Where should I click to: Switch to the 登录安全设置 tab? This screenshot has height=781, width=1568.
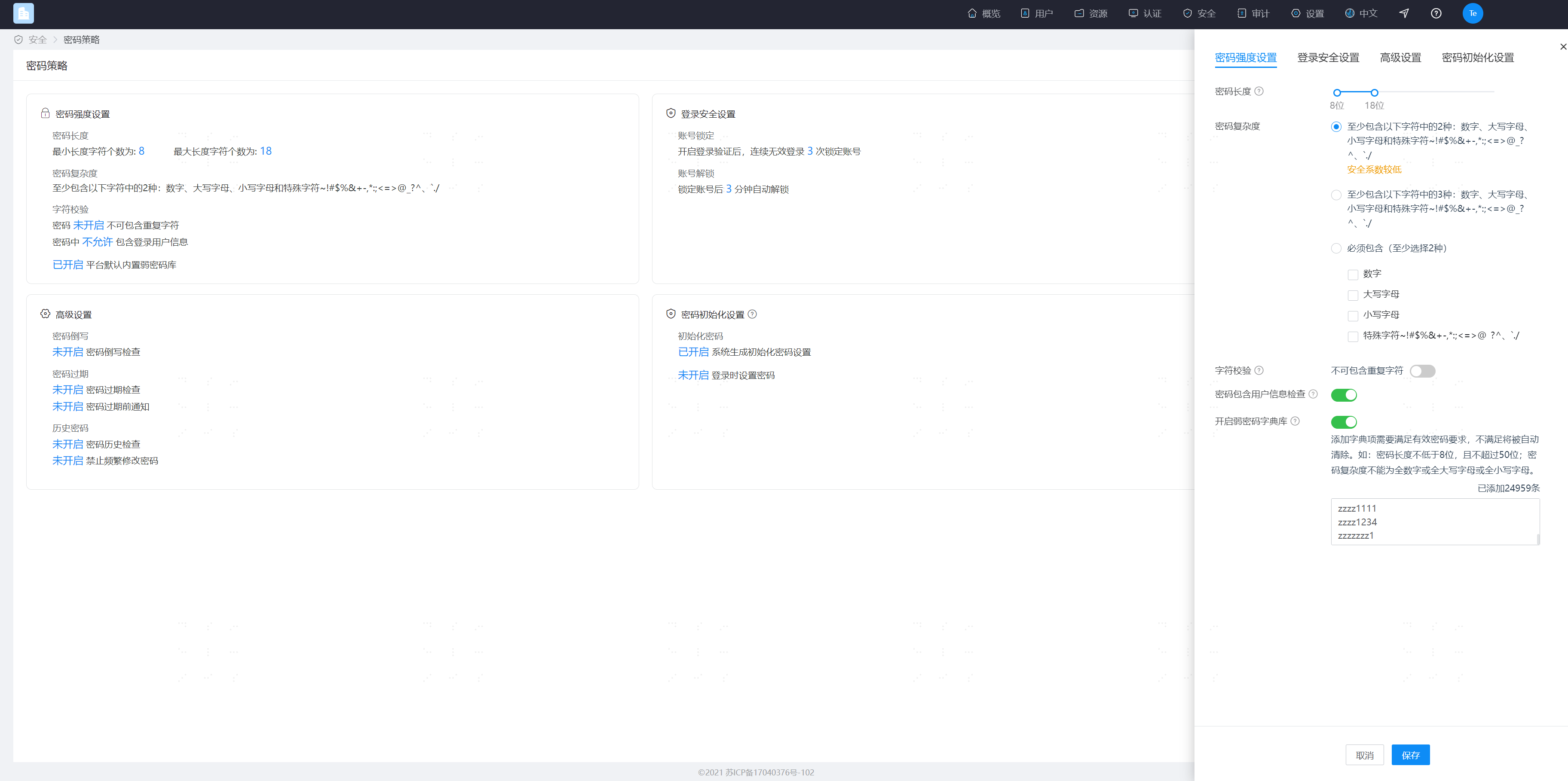[x=1328, y=58]
